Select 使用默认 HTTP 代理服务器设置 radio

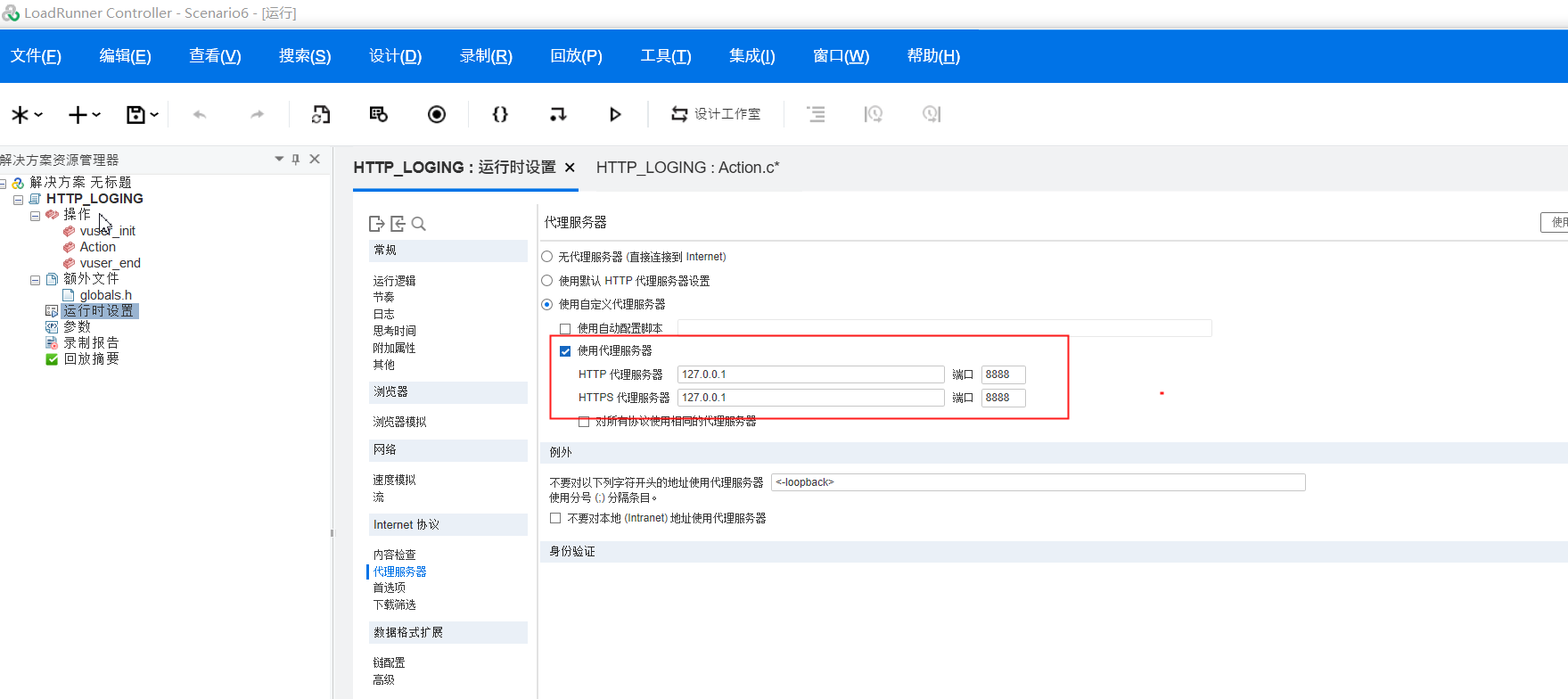point(547,281)
